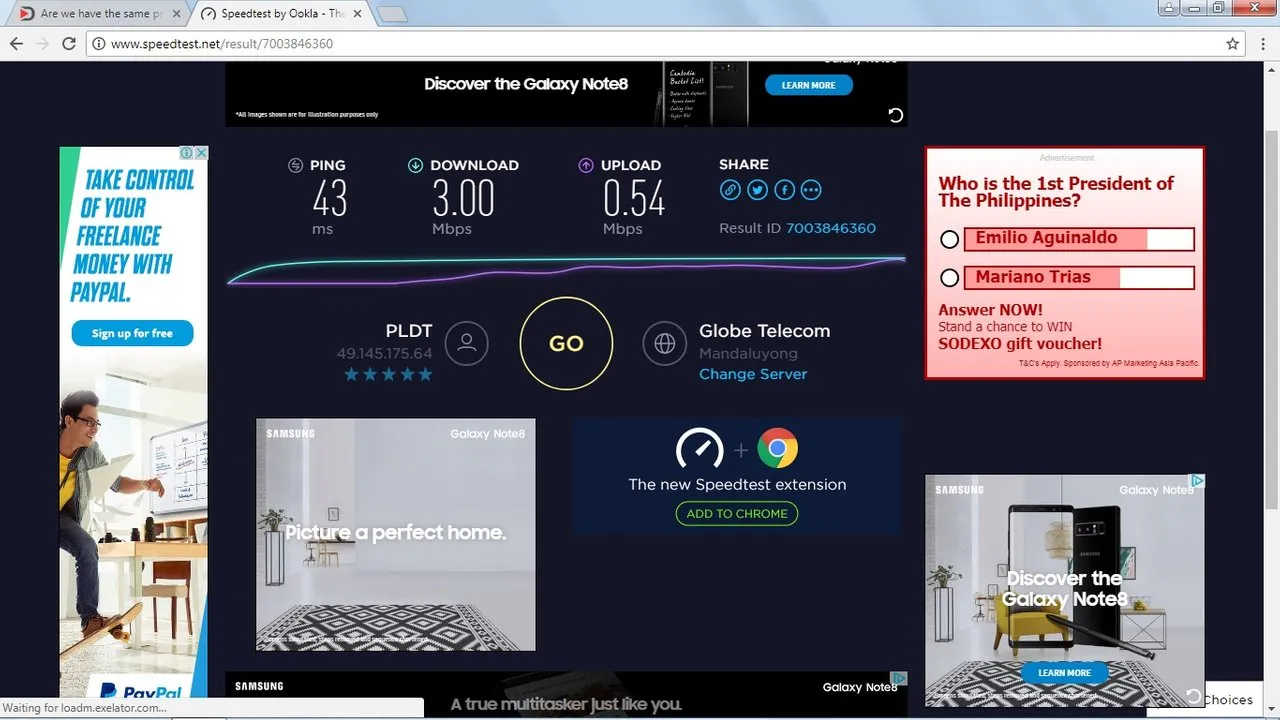Copy result link using the link share icon
Viewport: 1280px width, 720px height.
point(730,190)
